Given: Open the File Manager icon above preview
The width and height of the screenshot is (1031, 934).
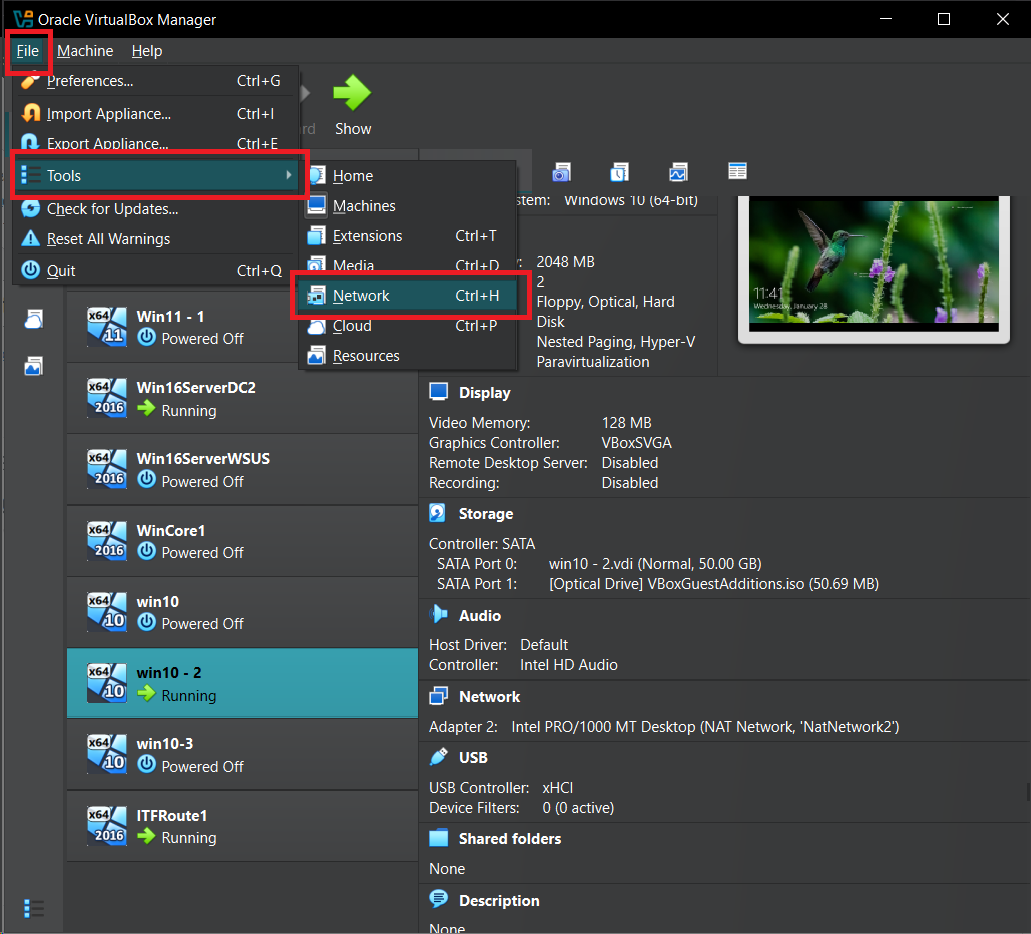Looking at the screenshot, I should pyautogui.click(x=737, y=171).
